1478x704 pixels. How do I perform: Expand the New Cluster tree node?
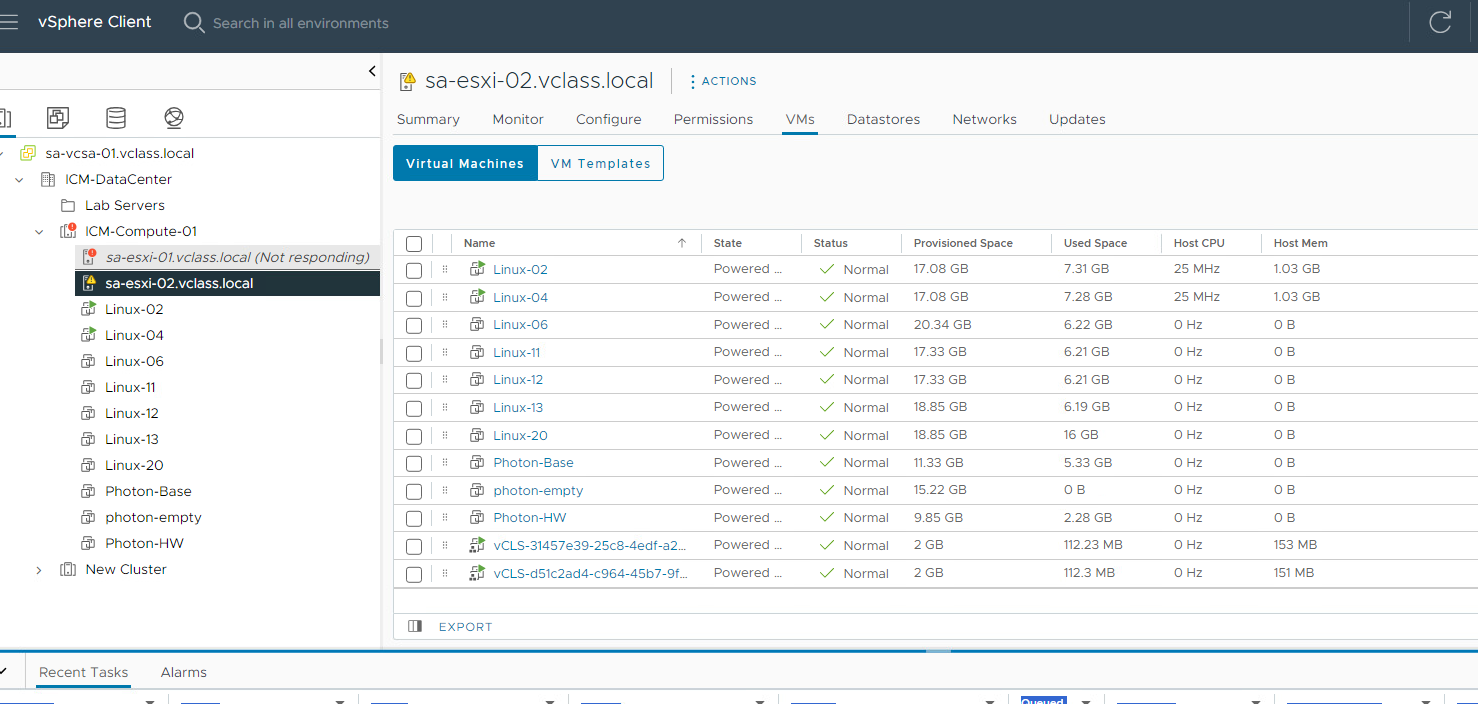point(39,570)
